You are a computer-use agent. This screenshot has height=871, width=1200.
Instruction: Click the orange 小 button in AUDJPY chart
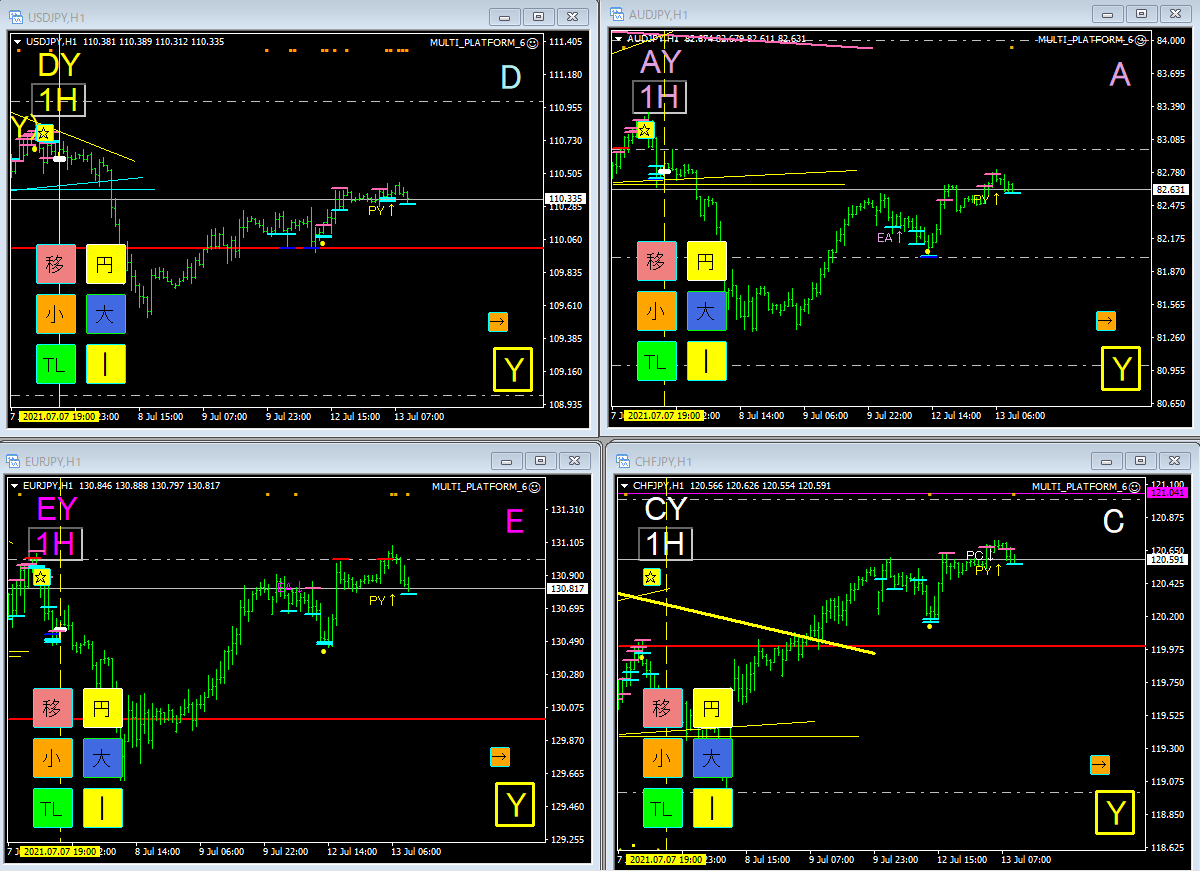point(656,311)
